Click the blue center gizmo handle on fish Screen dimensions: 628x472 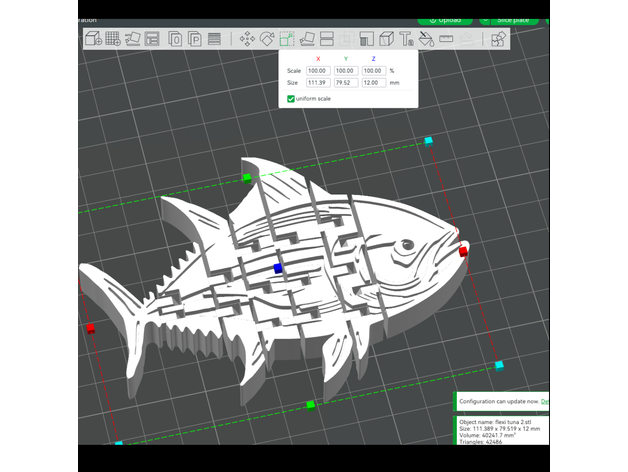pyautogui.click(x=278, y=268)
